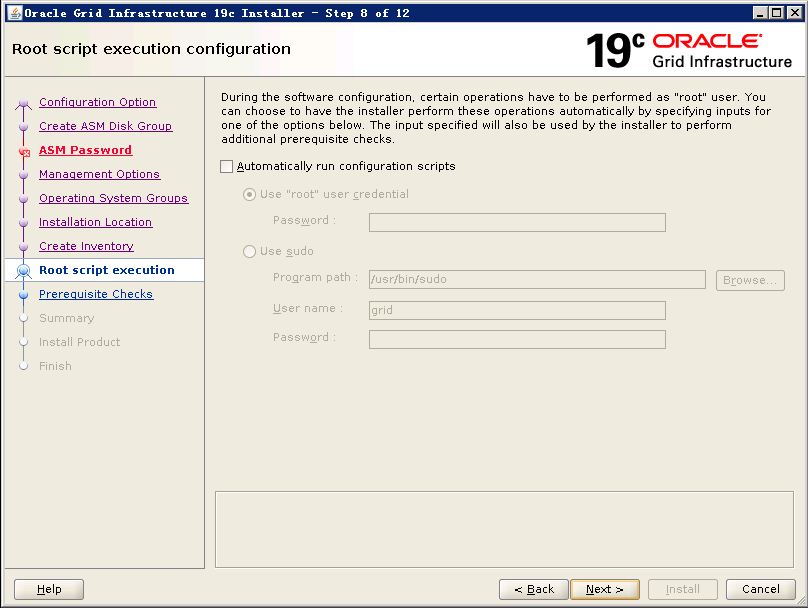
Task: Click the Configuration Option step bullet icon
Action: point(23,103)
